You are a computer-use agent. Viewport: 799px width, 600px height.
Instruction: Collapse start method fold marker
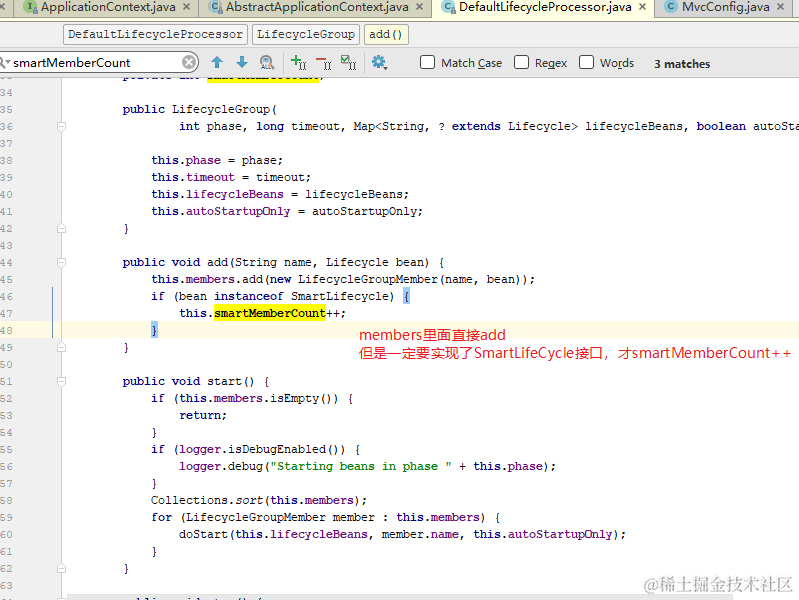coord(61,381)
